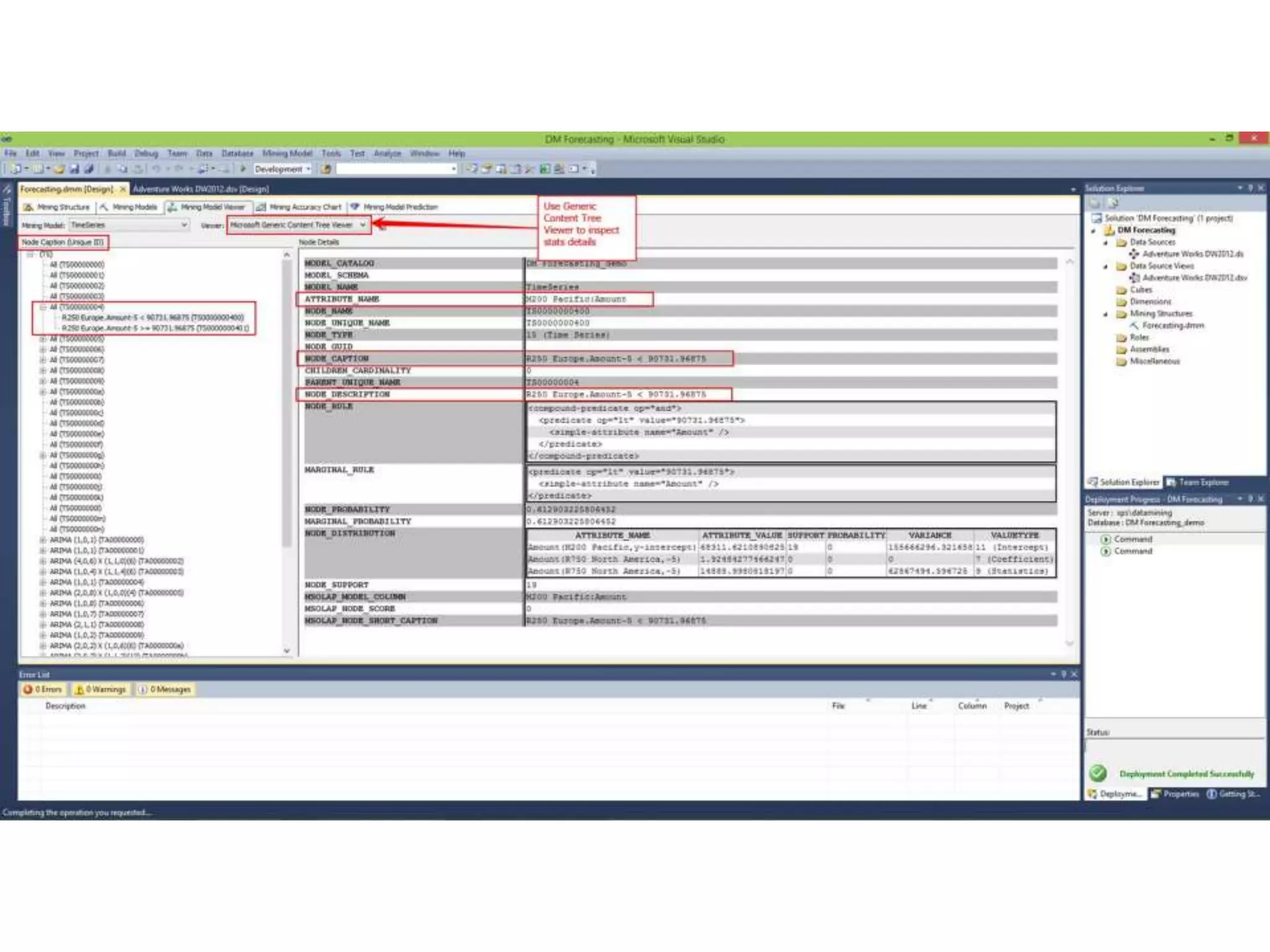The image size is (1270, 952).
Task: Select the ARIMA (1,0,7) tree node
Action: pyautogui.click(x=96, y=614)
